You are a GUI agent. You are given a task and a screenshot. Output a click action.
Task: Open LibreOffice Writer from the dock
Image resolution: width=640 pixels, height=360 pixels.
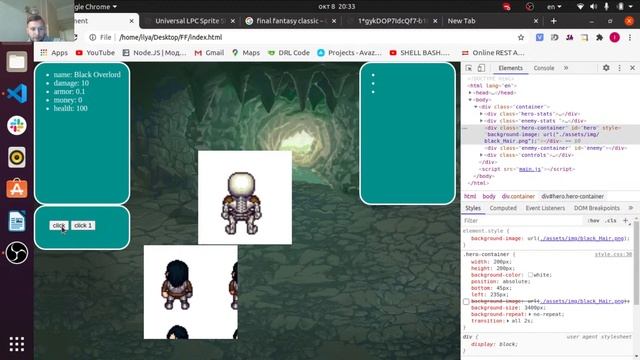(x=17, y=221)
